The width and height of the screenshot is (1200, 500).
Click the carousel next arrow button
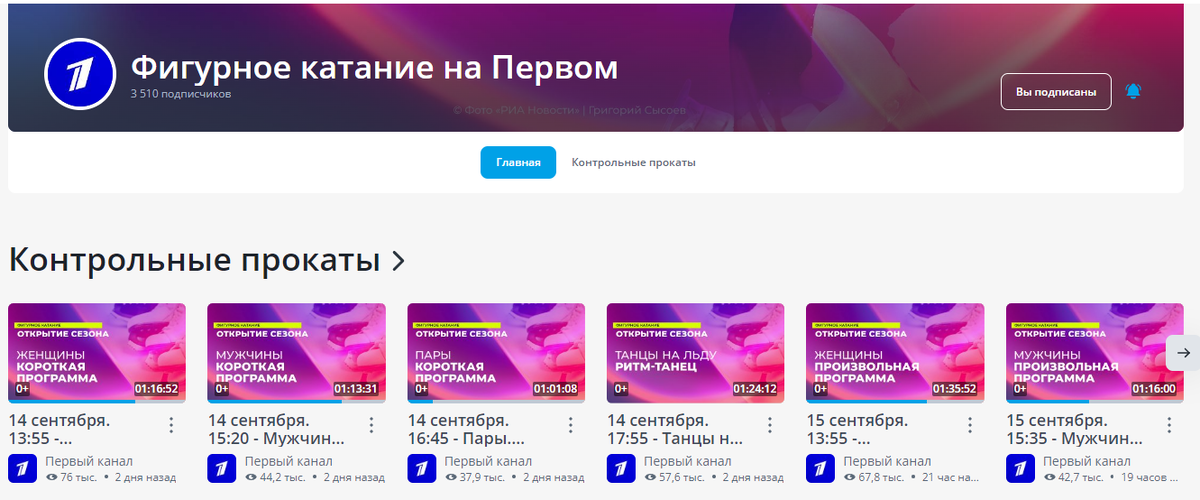point(1183,352)
